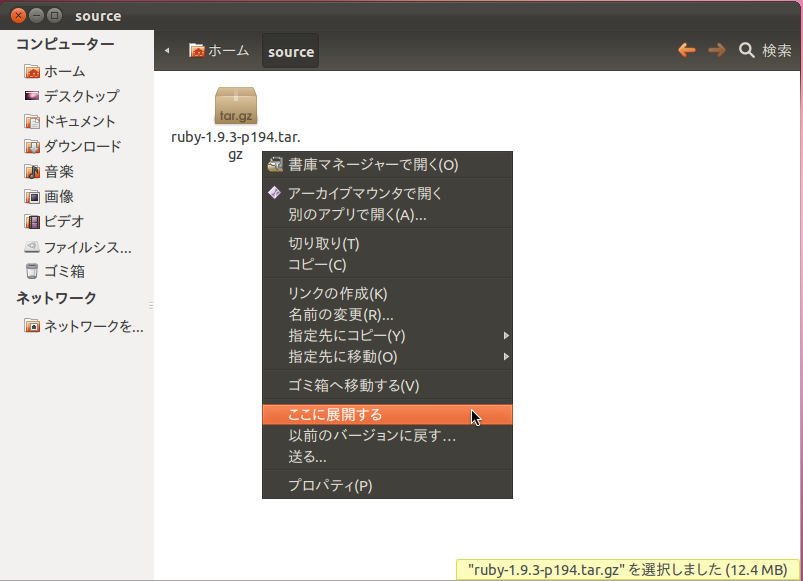The image size is (803, 581).
Task: Click the archive mounter diamond icon
Action: pos(274,192)
